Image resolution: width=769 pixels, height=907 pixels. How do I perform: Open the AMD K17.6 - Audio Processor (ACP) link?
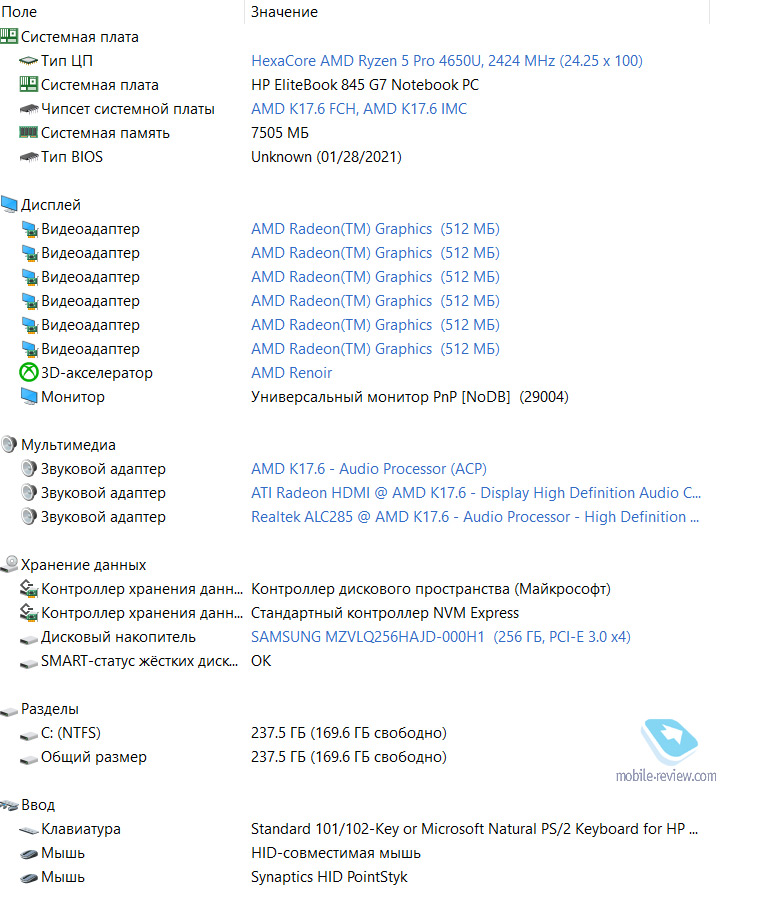[369, 469]
